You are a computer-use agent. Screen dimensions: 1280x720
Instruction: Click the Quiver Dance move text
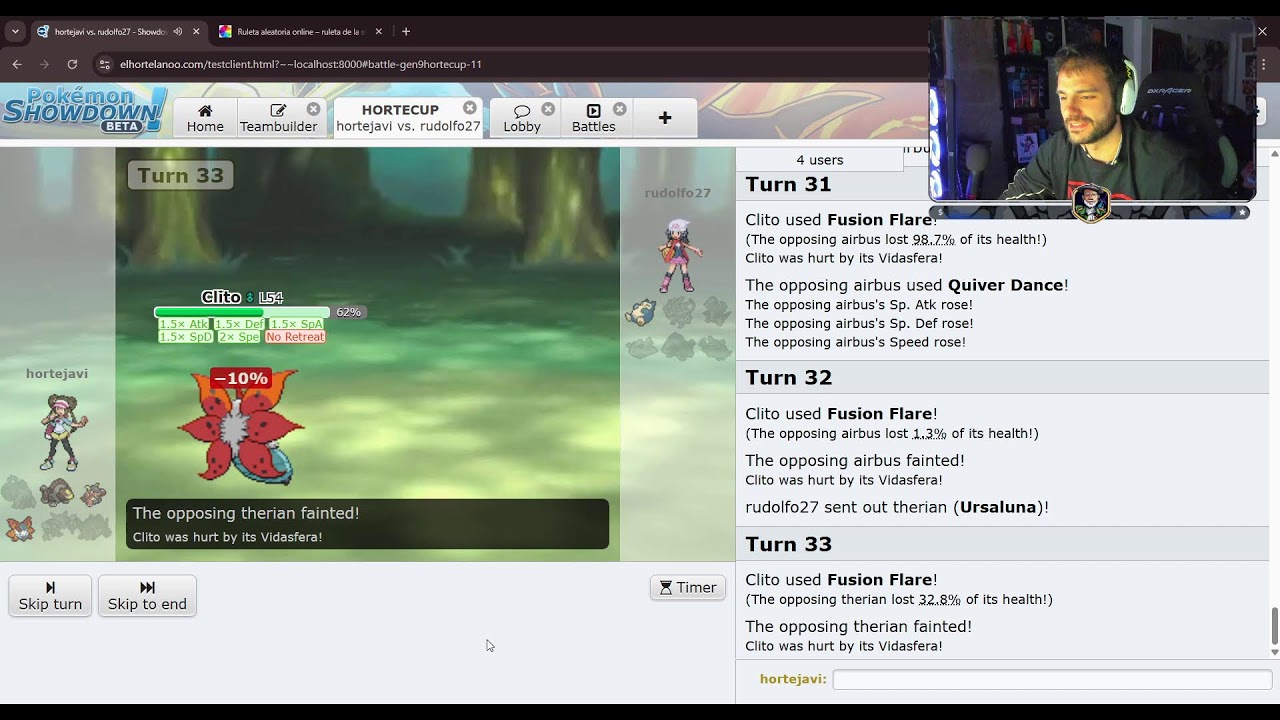coord(1006,285)
